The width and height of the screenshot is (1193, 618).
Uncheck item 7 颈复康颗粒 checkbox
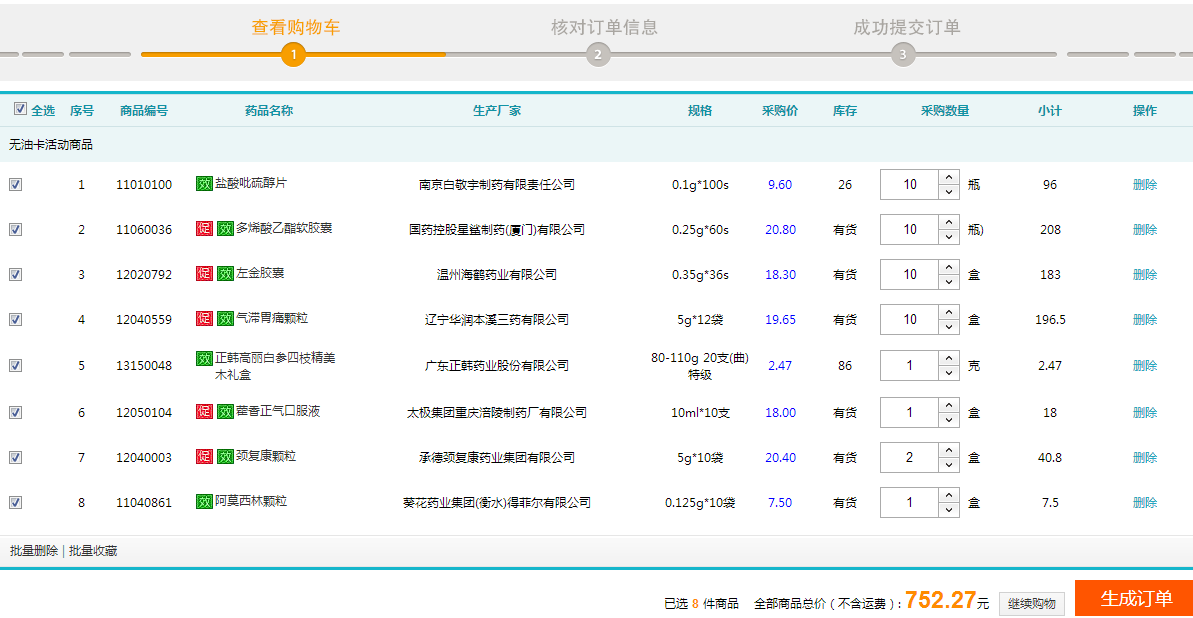15,457
